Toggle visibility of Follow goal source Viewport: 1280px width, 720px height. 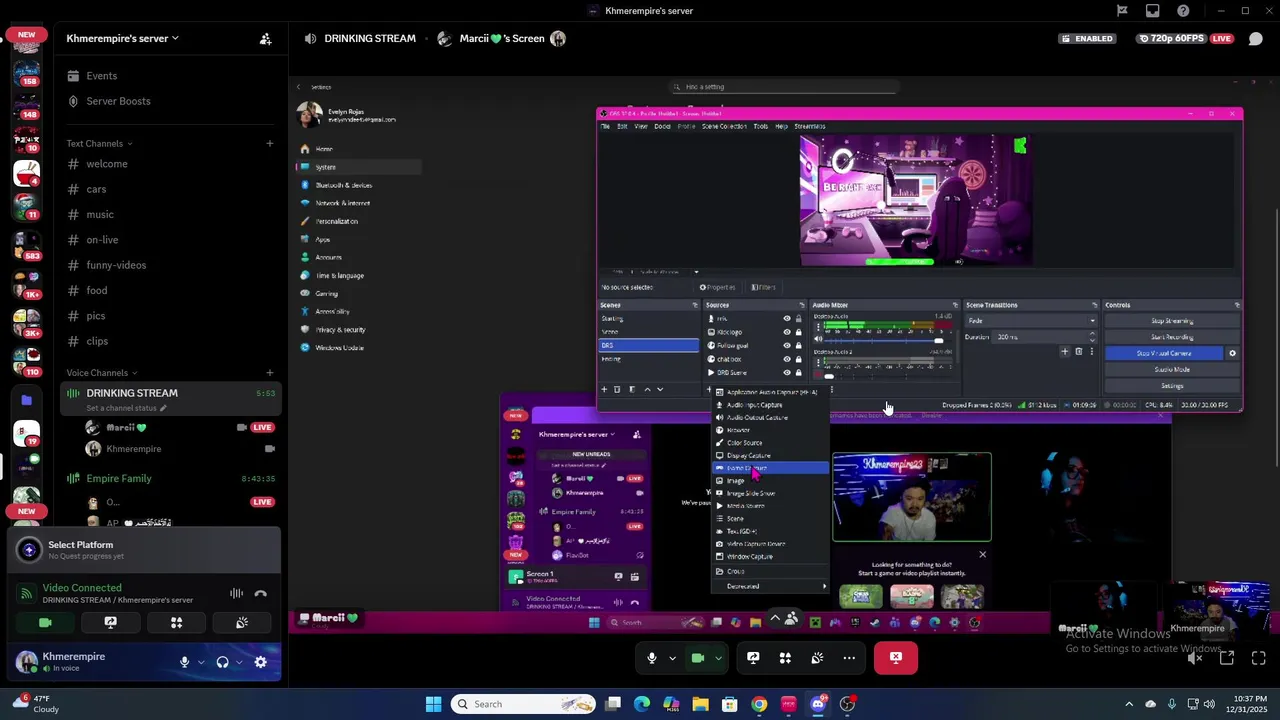[x=787, y=346]
